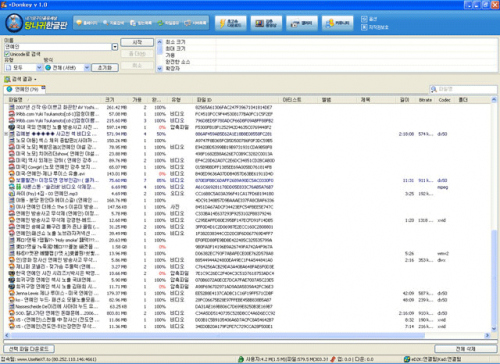Screen dimensions: 500x364
Task: Click file icon of the 800.01 MB row
Action: pyautogui.click(x=12, y=313)
